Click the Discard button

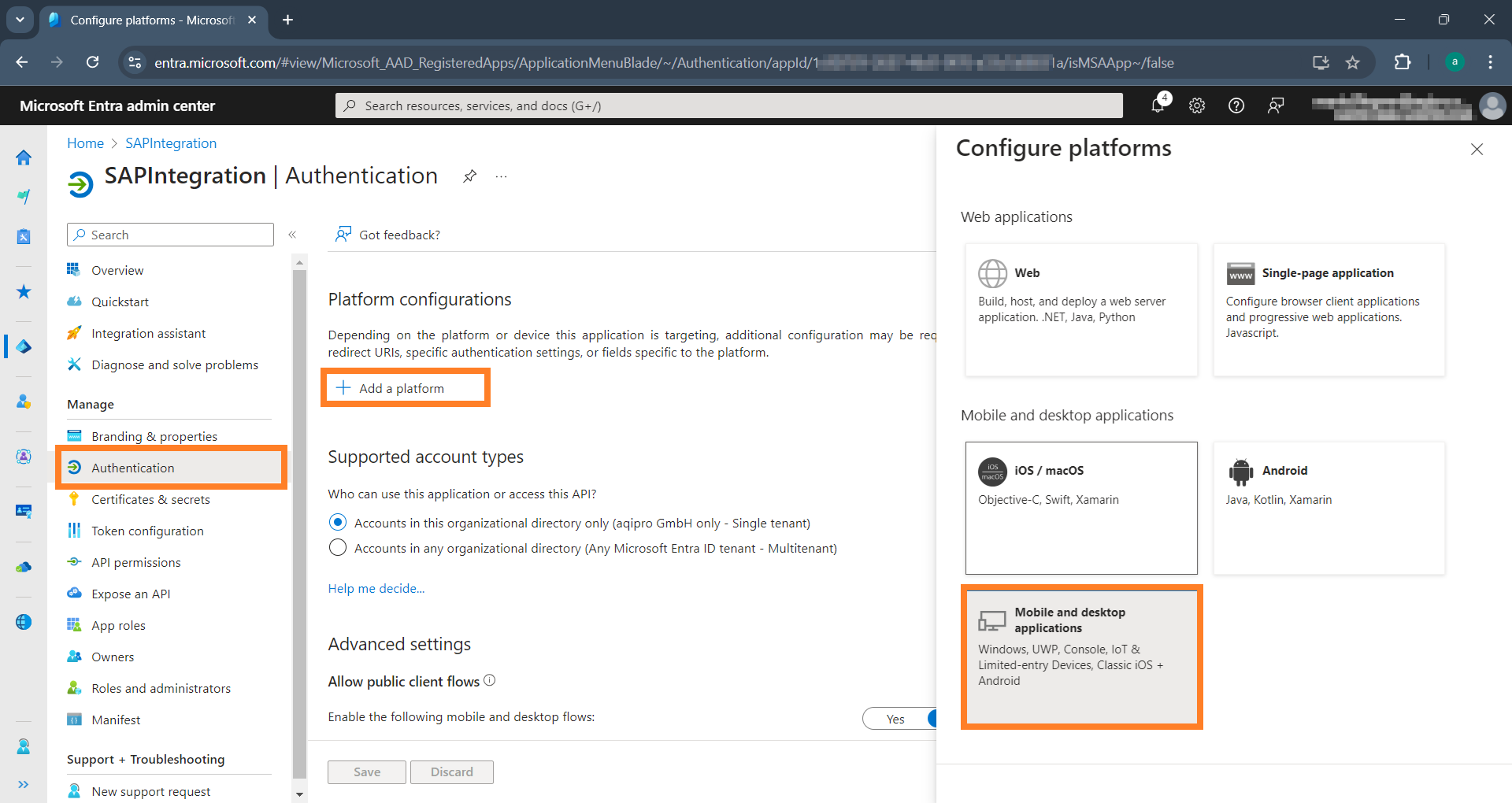click(452, 772)
